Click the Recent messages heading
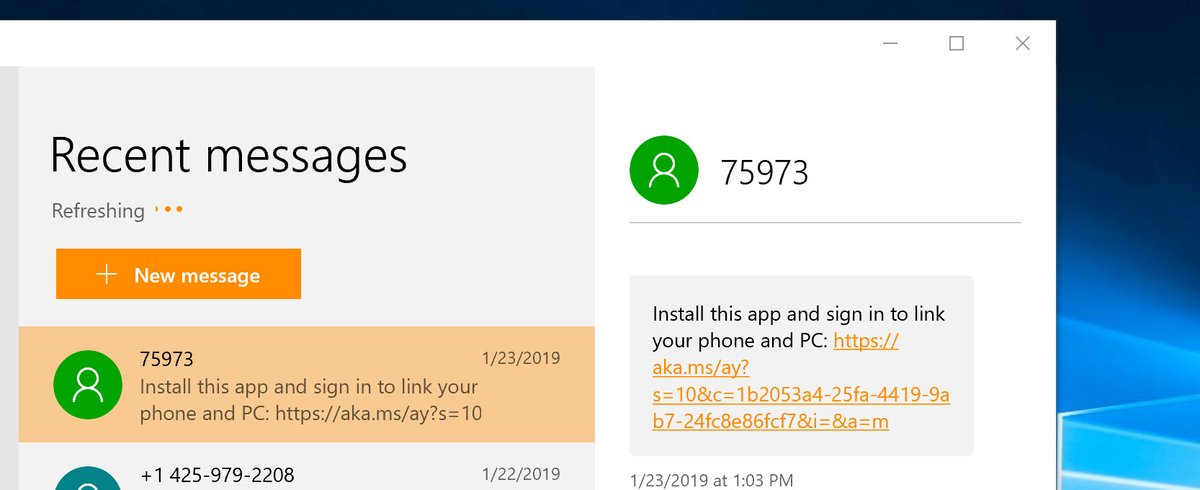This screenshot has height=490, width=1200. click(x=228, y=156)
